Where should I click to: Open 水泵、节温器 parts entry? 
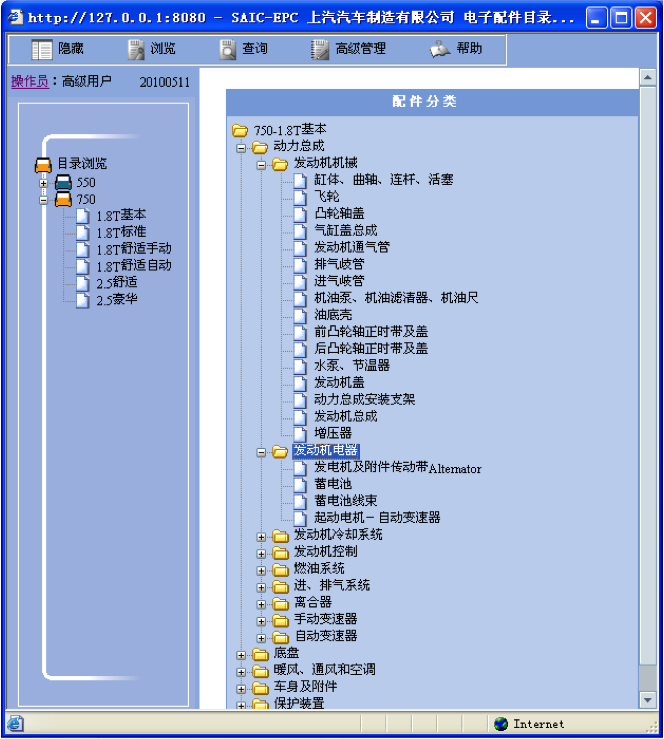[x=352, y=366]
